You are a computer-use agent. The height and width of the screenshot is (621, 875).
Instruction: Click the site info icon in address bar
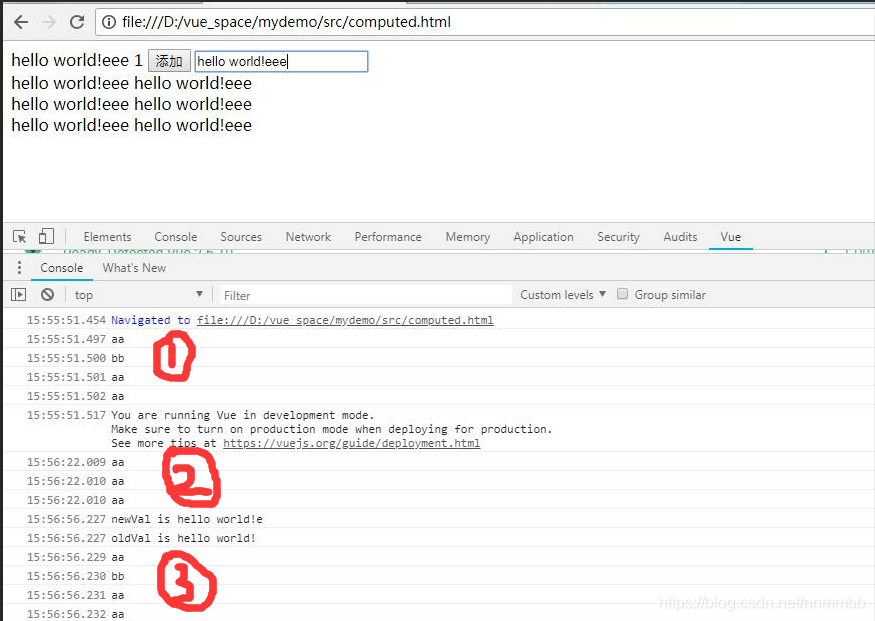[x=109, y=22]
